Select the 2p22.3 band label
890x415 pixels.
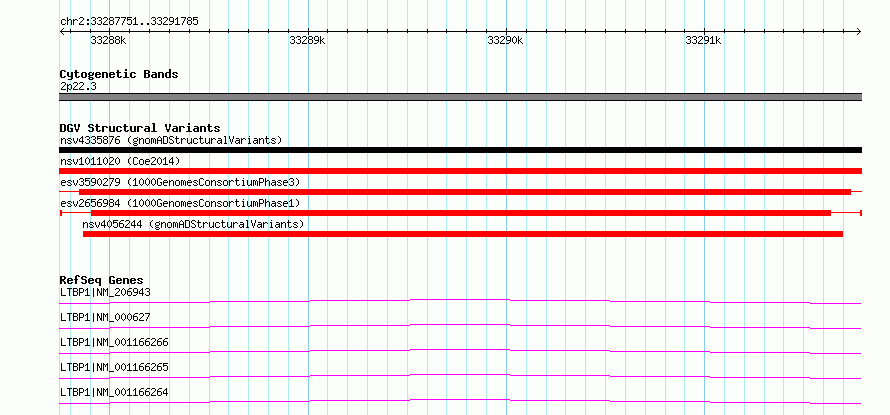78,87
